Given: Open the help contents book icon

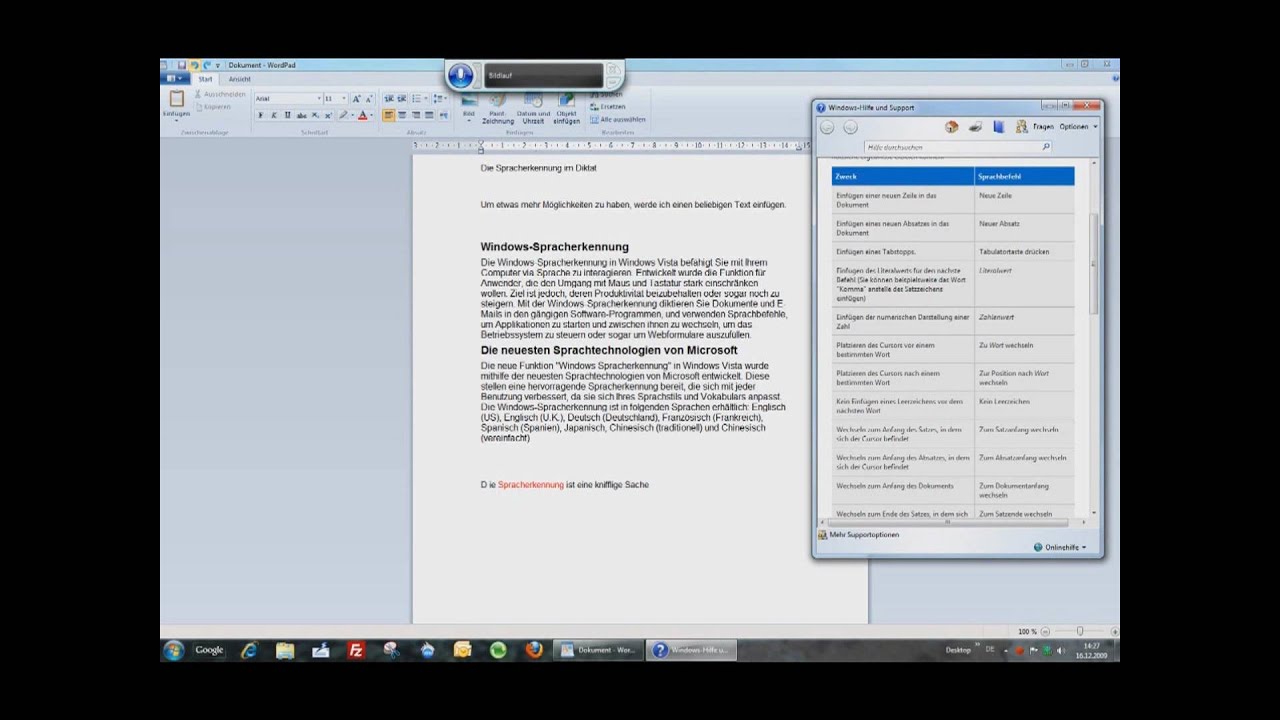Looking at the screenshot, I should coord(998,127).
